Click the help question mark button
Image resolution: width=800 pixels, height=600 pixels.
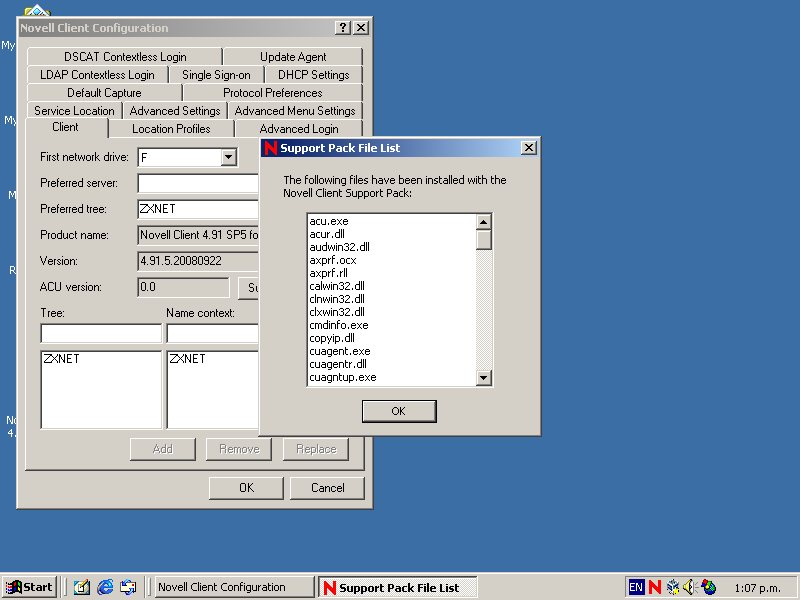coord(342,28)
